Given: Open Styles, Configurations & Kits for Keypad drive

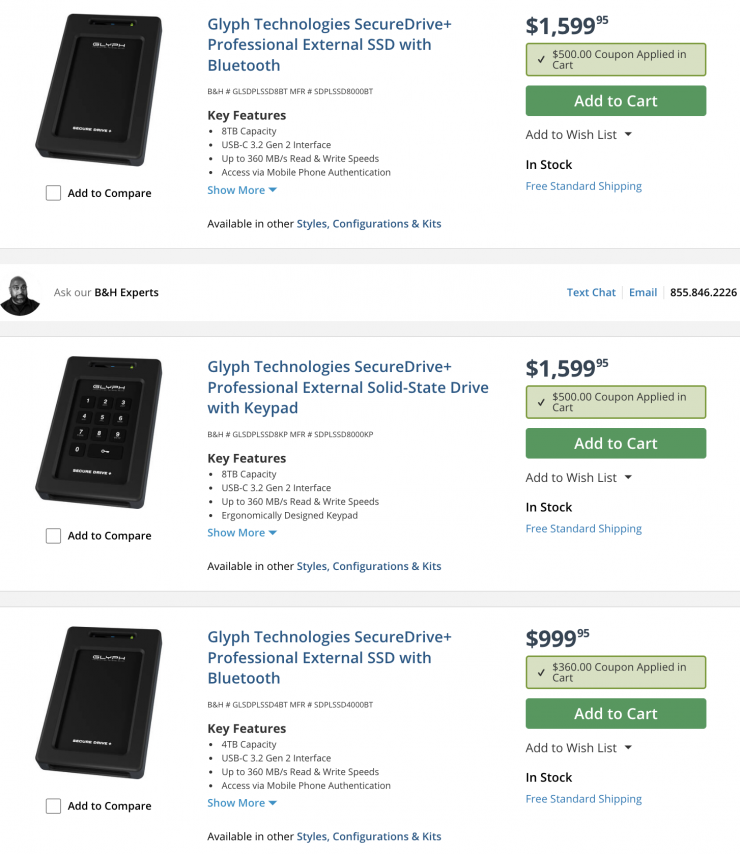Looking at the screenshot, I should [x=369, y=566].
